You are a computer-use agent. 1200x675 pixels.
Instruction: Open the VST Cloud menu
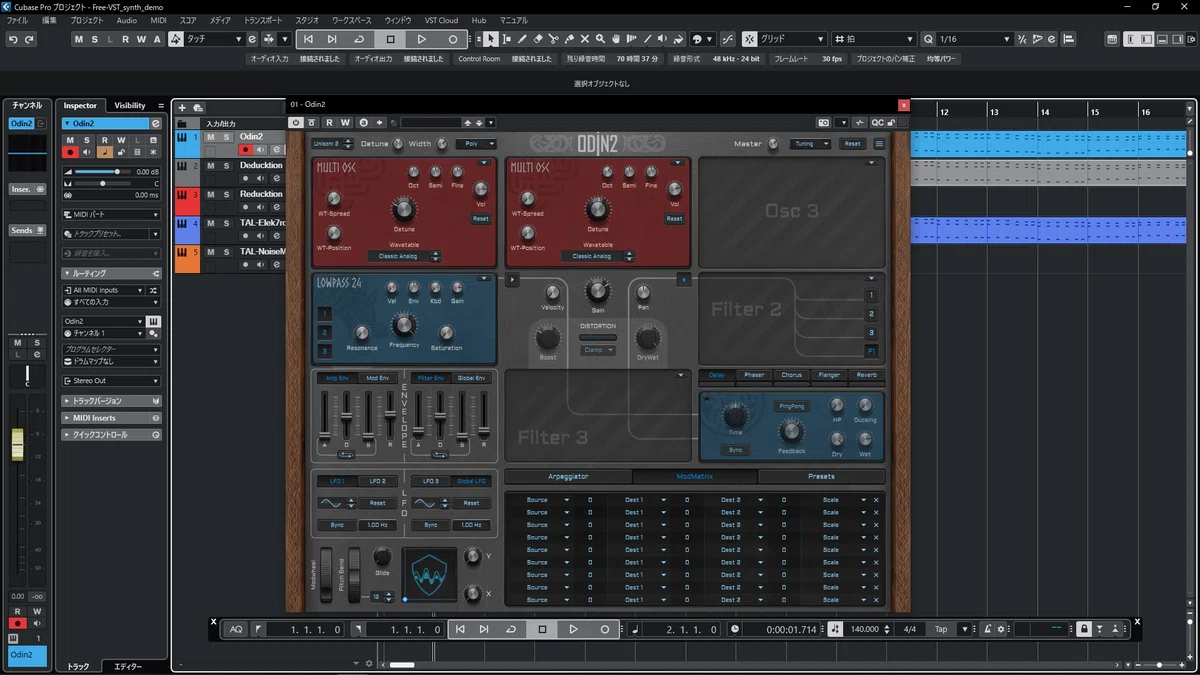[441, 20]
